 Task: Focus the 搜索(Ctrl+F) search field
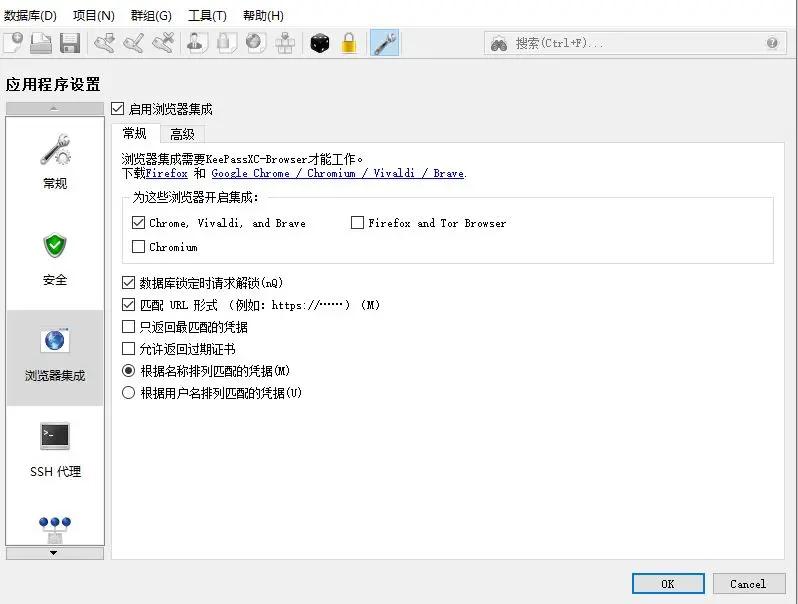click(x=635, y=43)
